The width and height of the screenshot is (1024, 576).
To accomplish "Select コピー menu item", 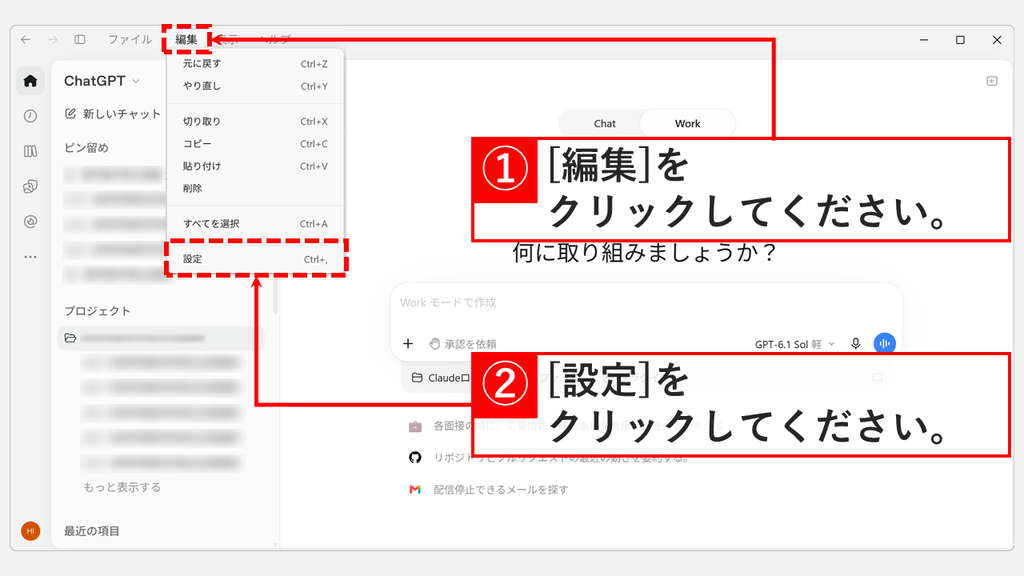I will coord(255,144).
